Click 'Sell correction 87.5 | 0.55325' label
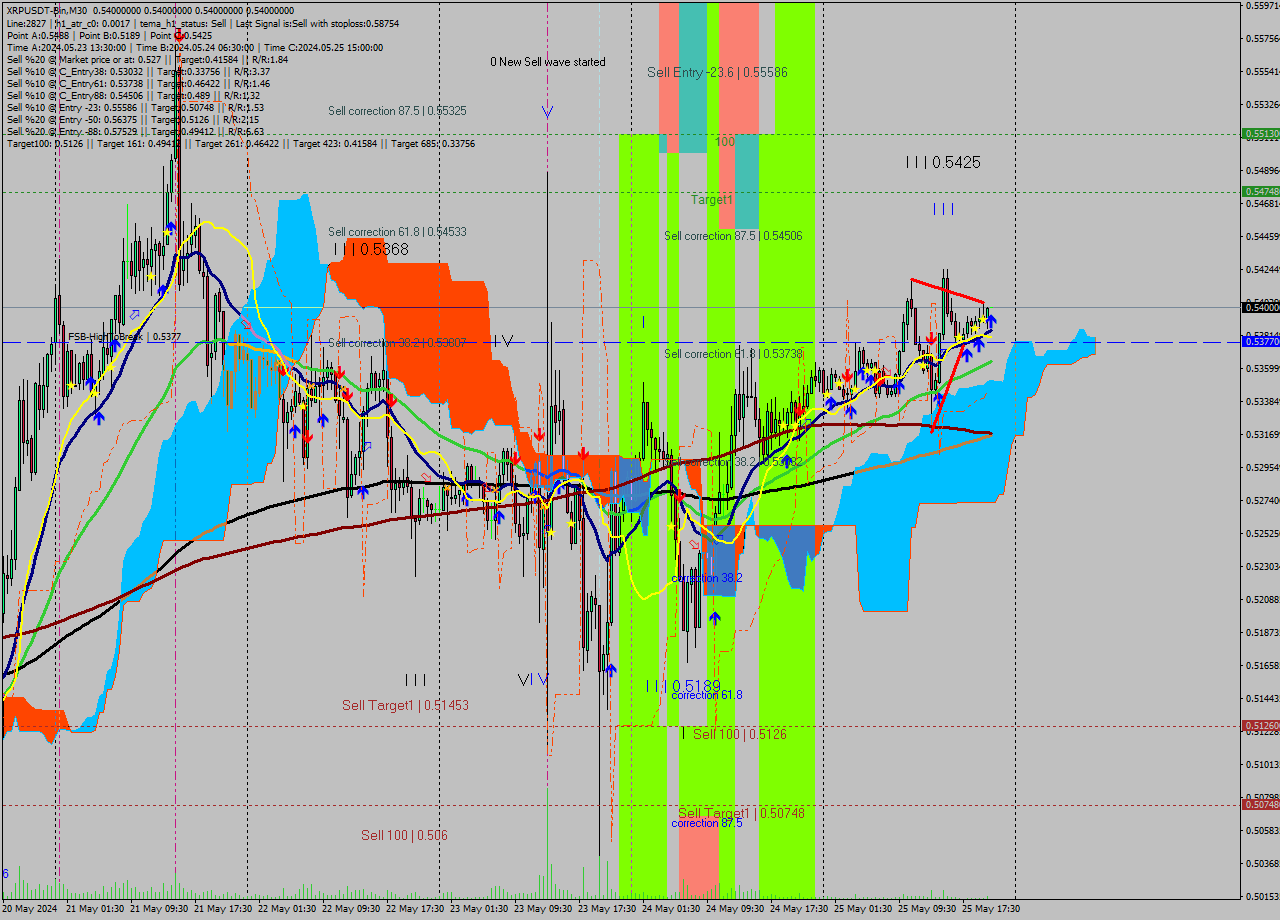Image resolution: width=1280 pixels, height=920 pixels. 397,111
